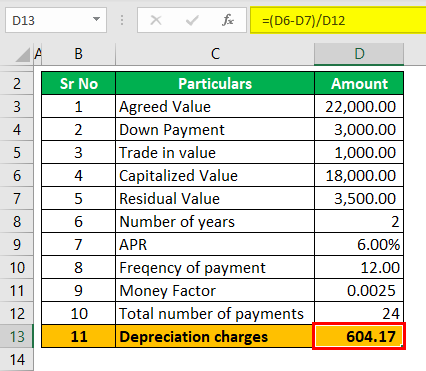Viewport: 426px width, 371px height.
Task: Select row 9 header
Action: (x=17, y=245)
